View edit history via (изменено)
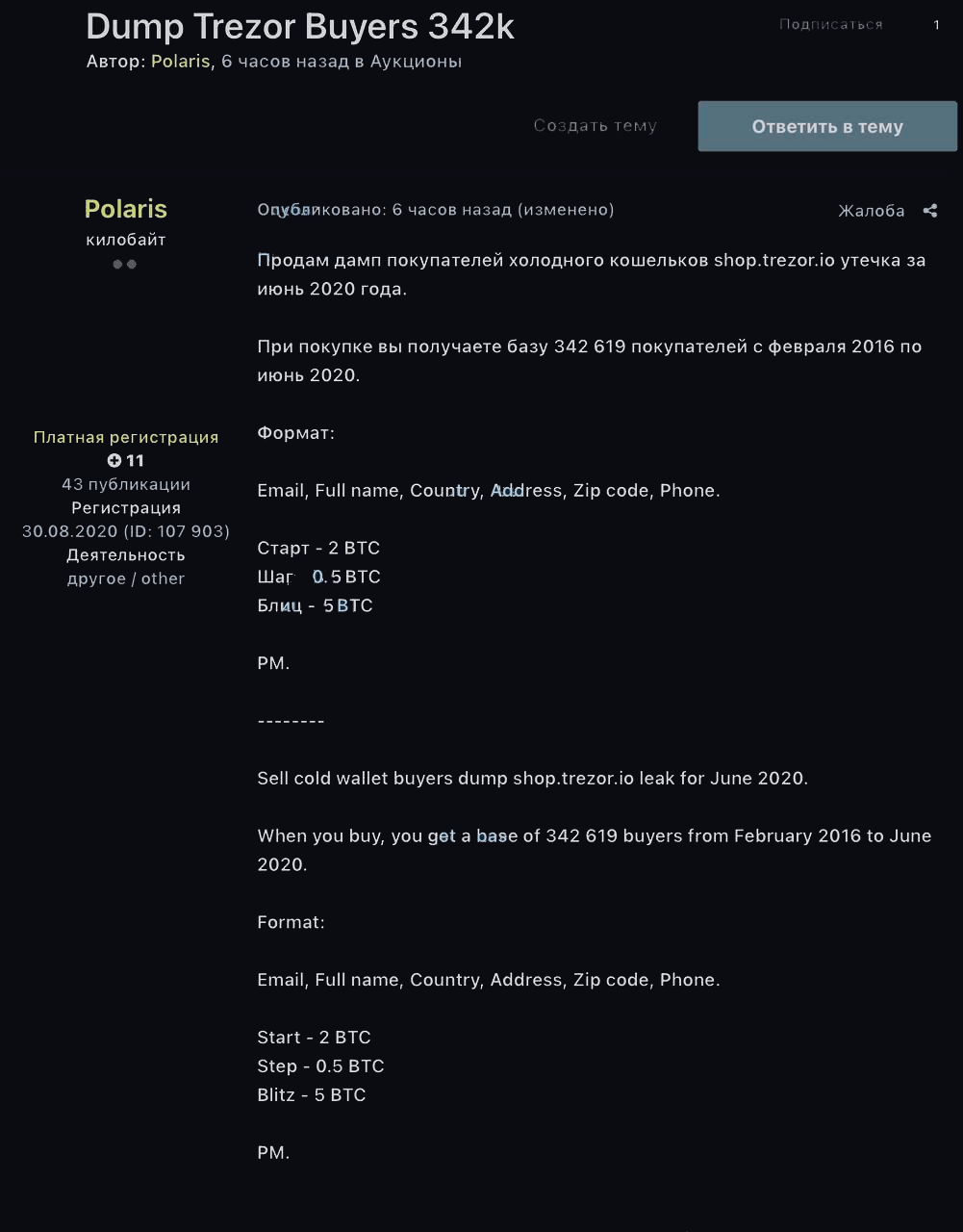The width and height of the screenshot is (963, 1232). point(566,209)
